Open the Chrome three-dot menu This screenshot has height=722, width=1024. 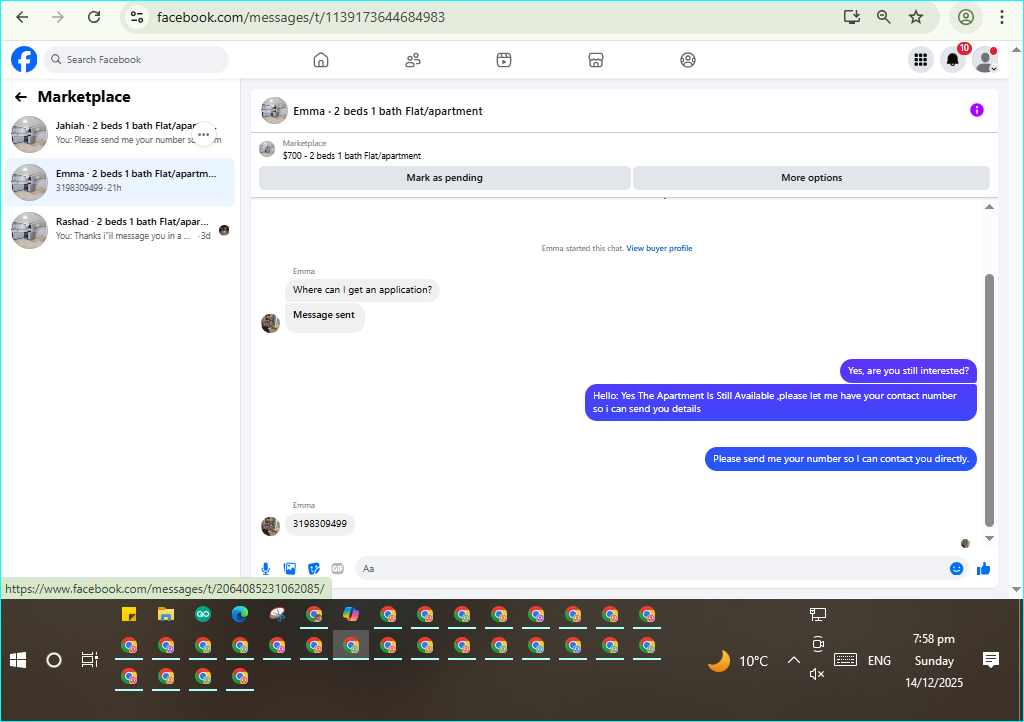1002,17
